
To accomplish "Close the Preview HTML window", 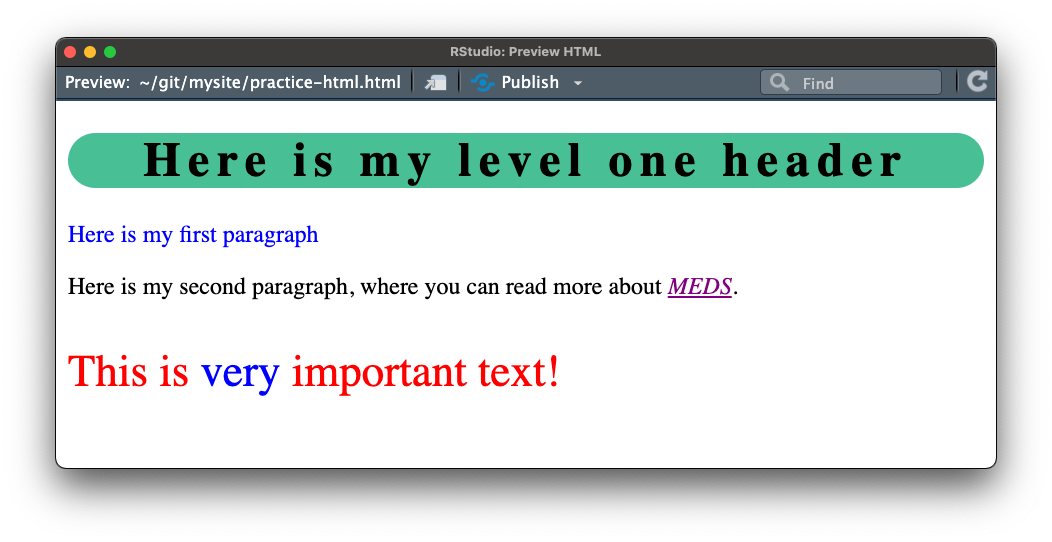I will [70, 52].
